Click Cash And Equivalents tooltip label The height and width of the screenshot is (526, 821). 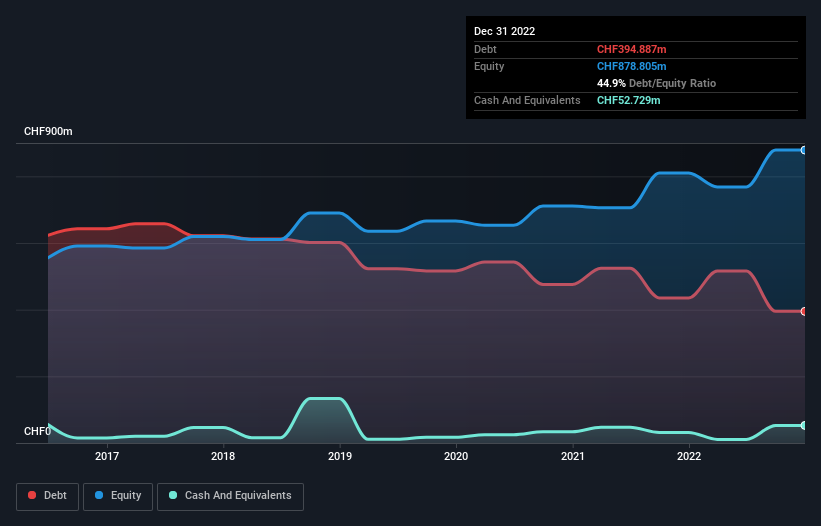tap(527, 100)
